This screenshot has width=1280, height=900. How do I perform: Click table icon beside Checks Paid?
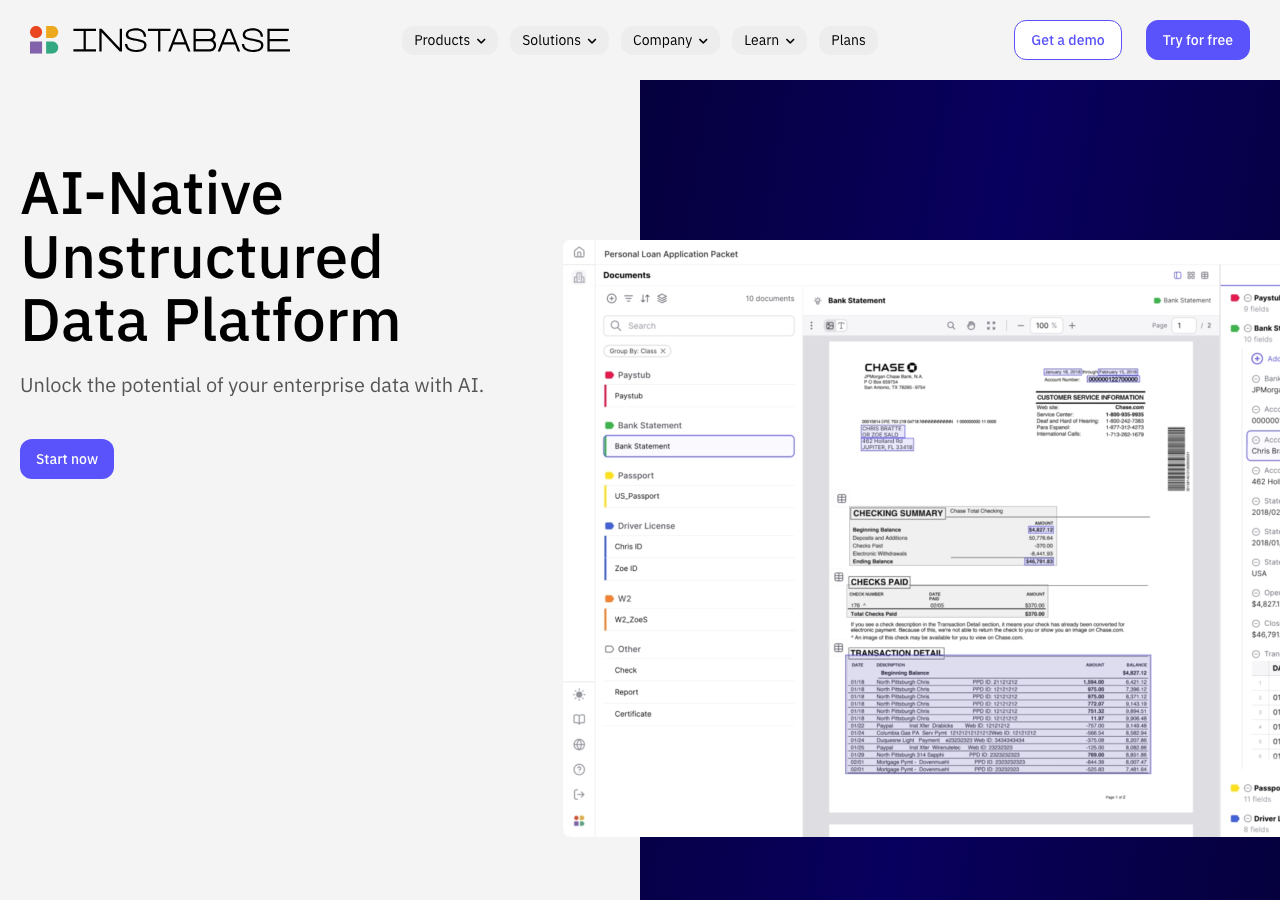coord(839,577)
